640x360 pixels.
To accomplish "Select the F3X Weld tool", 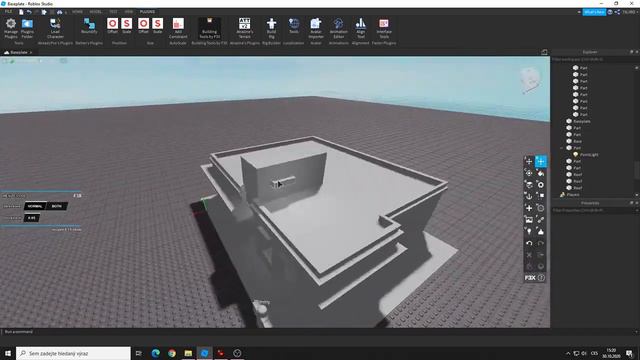I will (x=541, y=220).
